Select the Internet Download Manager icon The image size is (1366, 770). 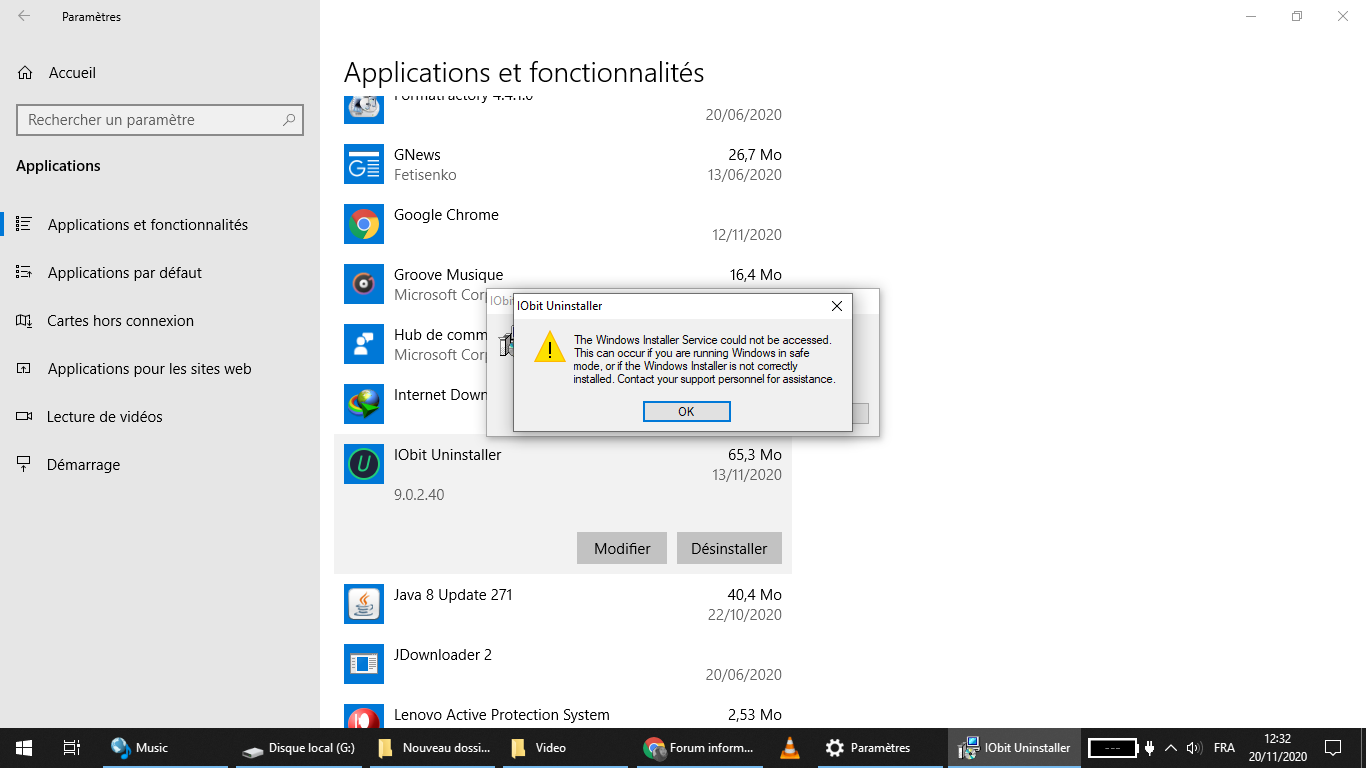[364, 405]
